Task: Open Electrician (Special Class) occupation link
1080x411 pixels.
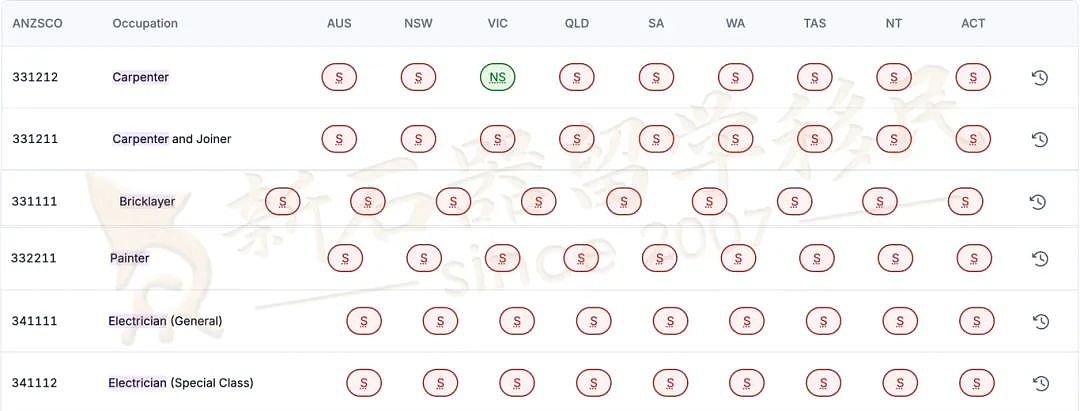Action: 180,383
